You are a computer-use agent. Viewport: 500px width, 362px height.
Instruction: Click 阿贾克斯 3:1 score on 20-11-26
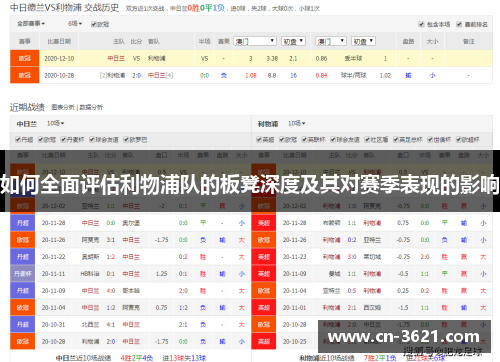pos(111,240)
